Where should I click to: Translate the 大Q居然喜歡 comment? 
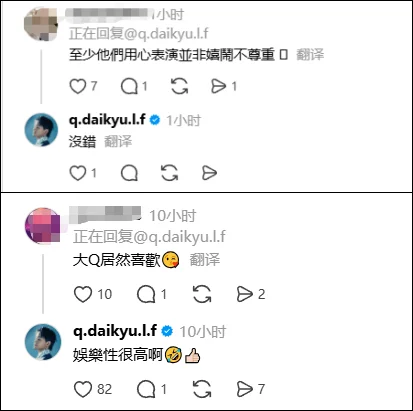point(205,260)
